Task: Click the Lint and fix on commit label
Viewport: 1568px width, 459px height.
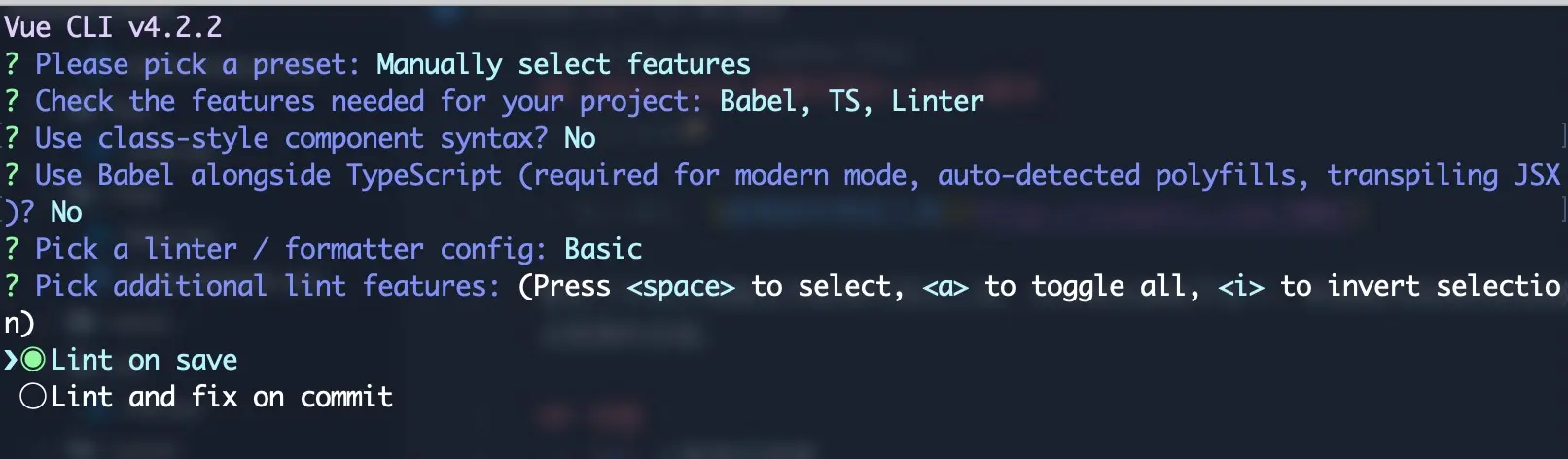Action: tap(222, 397)
